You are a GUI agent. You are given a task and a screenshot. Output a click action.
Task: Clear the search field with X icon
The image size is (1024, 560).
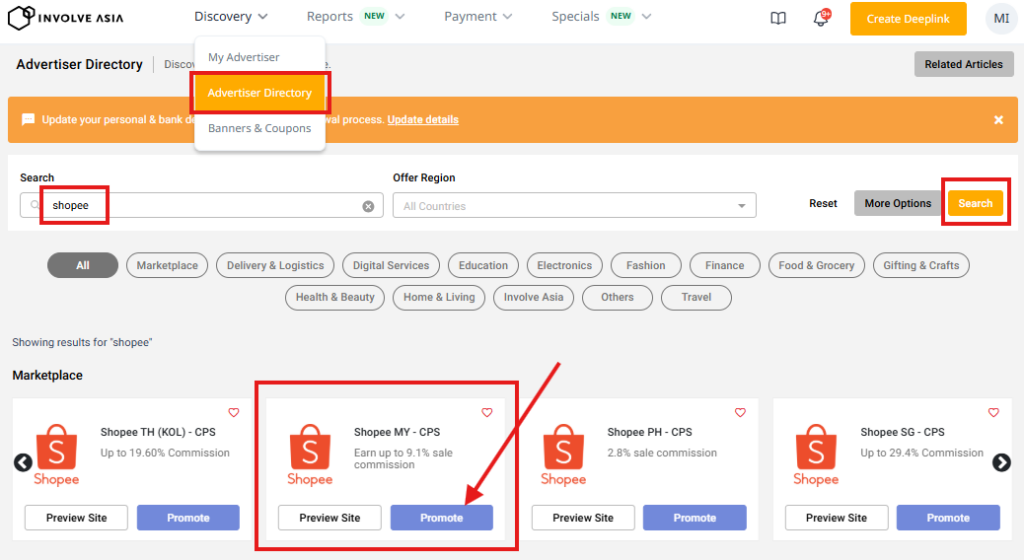coord(368,206)
